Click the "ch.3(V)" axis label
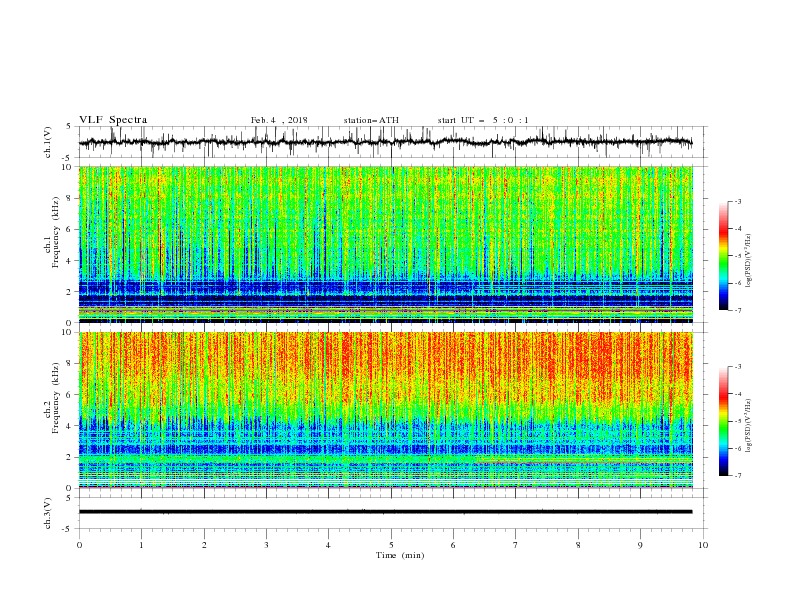The image size is (792, 612). (48, 513)
